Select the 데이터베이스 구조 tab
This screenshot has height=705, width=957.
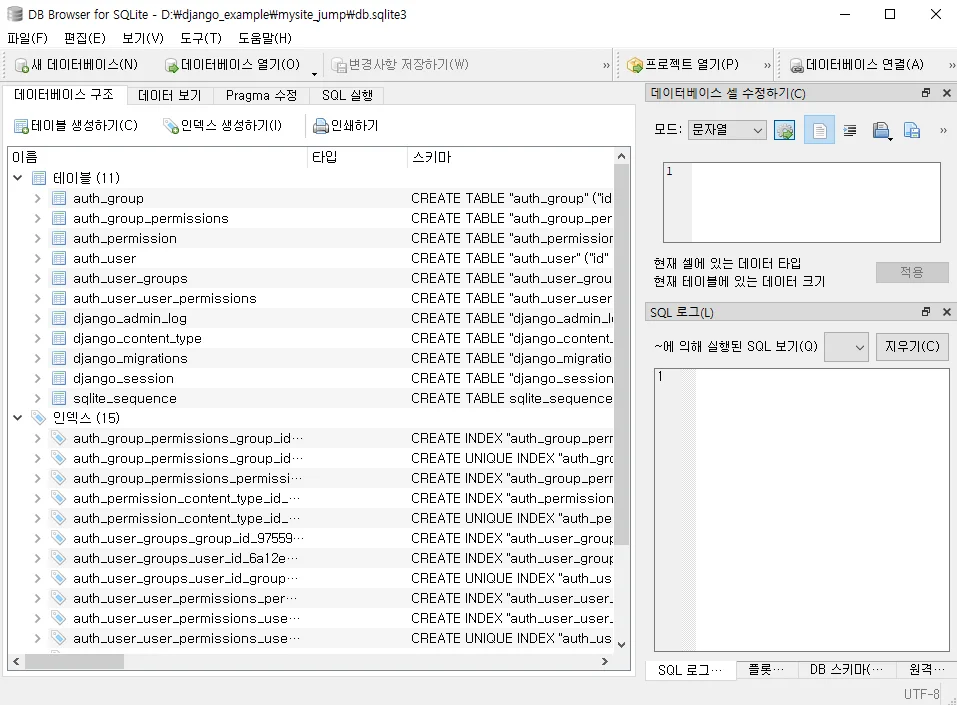click(x=64, y=95)
